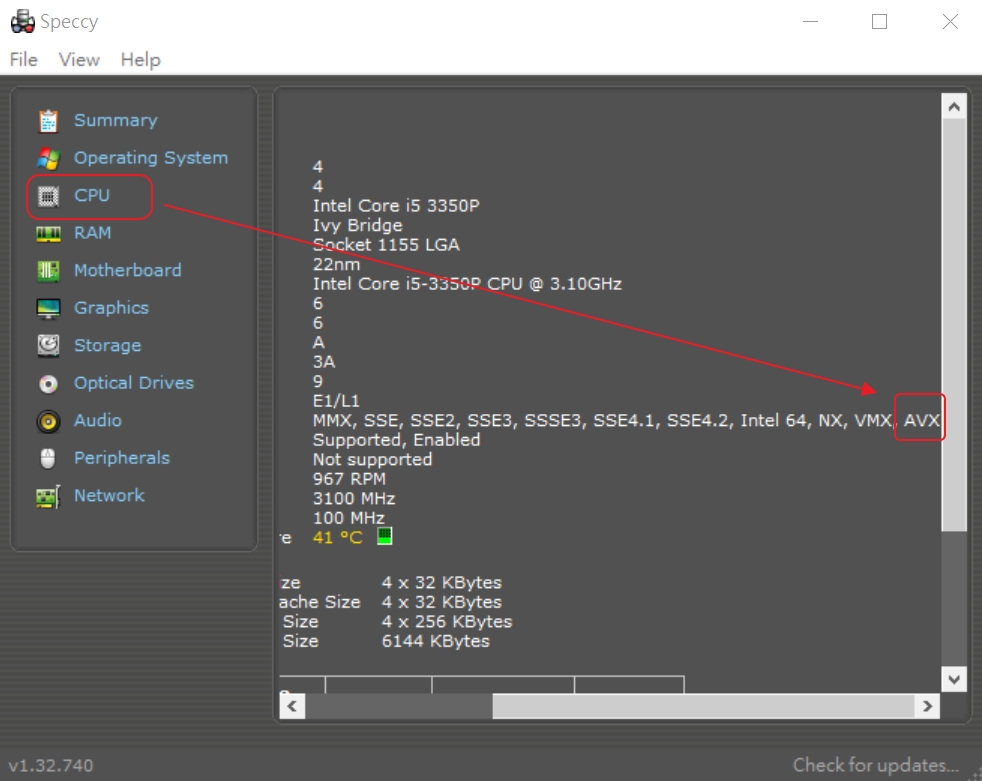
Task: Go to the CPU section
Action: (x=91, y=195)
